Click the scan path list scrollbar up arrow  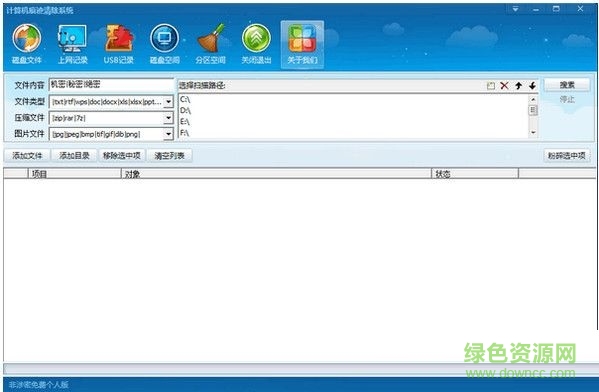coord(533,99)
